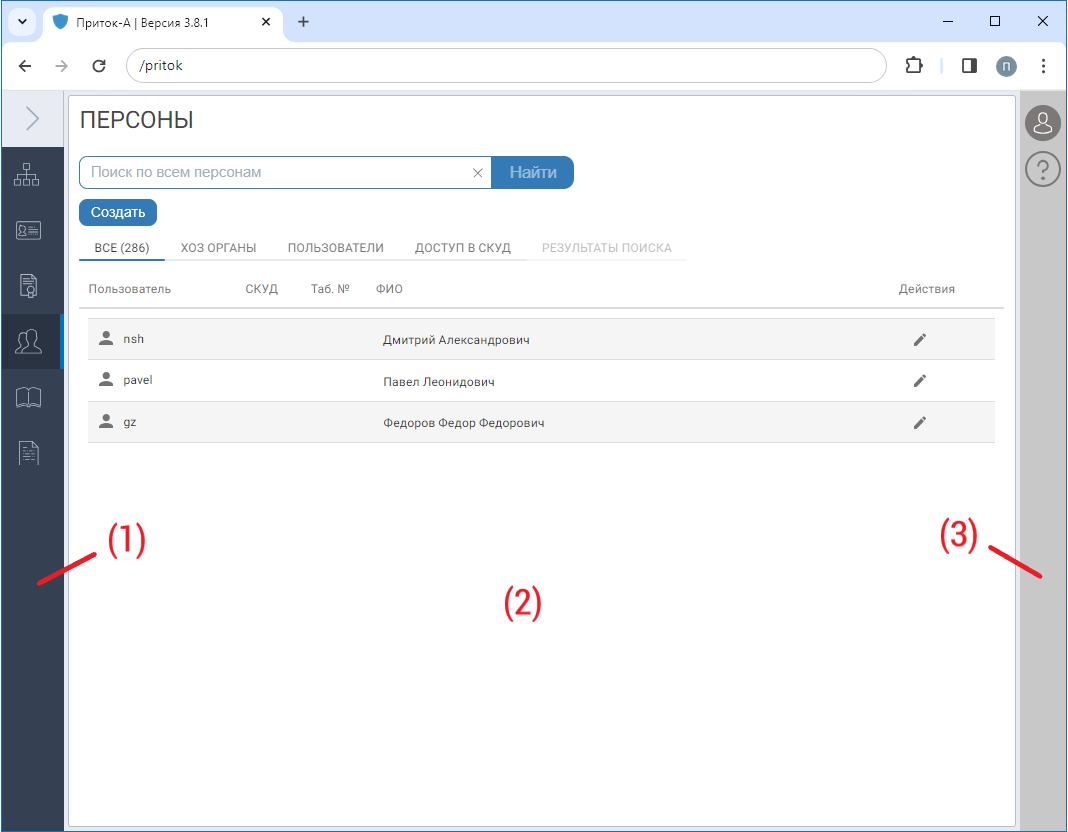Expand the left sidebar with chevron arrow

[32, 118]
